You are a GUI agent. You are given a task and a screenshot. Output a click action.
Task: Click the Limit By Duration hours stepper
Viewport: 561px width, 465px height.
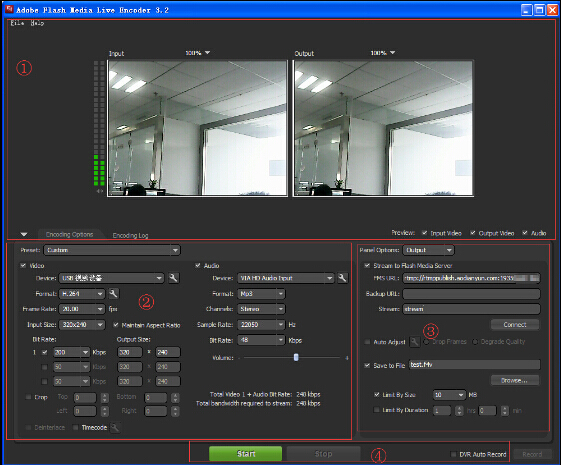pyautogui.click(x=459, y=410)
